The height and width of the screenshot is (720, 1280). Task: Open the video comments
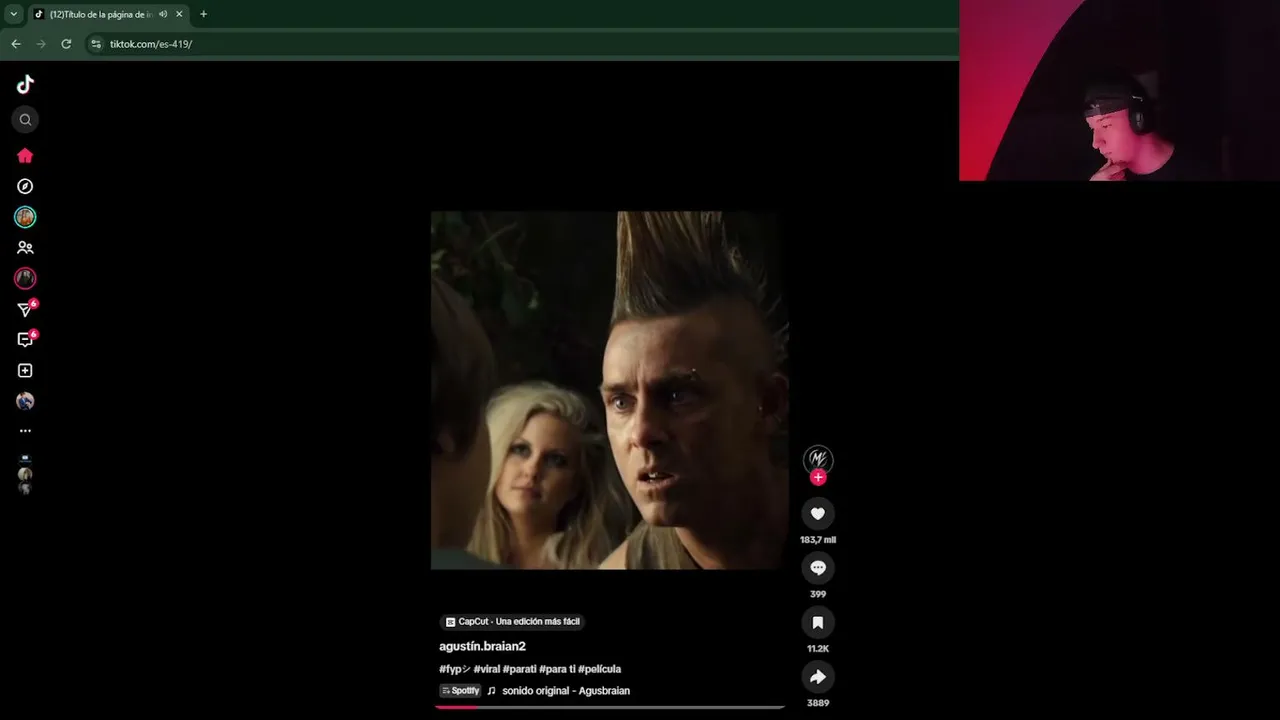pos(817,568)
